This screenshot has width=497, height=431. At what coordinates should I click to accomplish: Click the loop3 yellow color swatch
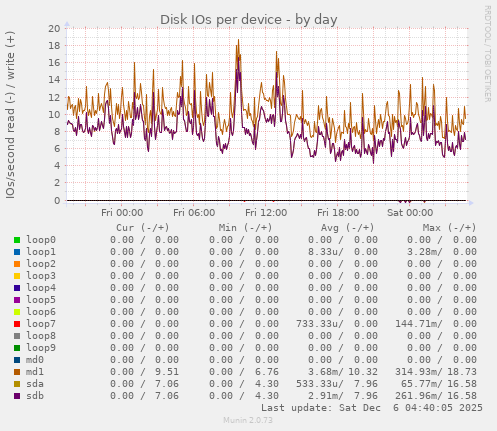(x=17, y=276)
